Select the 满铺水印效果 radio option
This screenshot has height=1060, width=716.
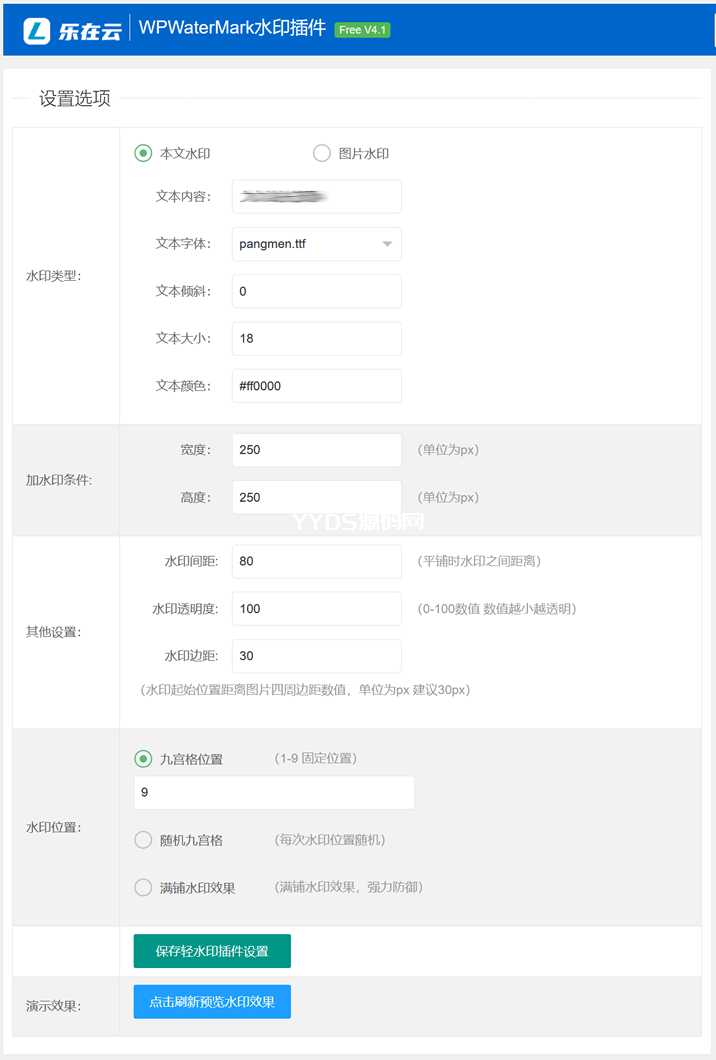[143, 888]
